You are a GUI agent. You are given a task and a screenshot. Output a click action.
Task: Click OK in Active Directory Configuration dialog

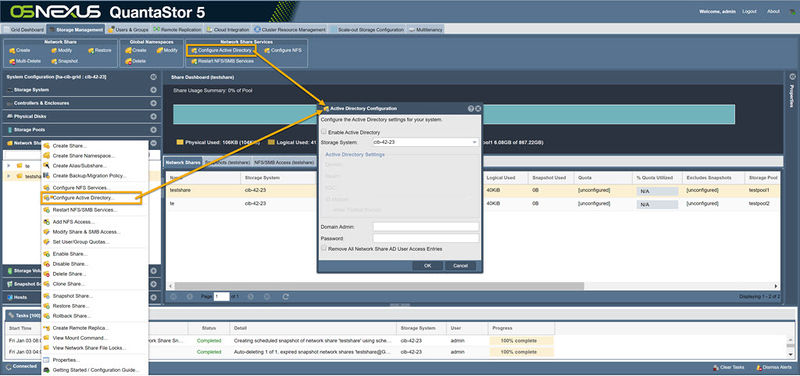click(428, 266)
